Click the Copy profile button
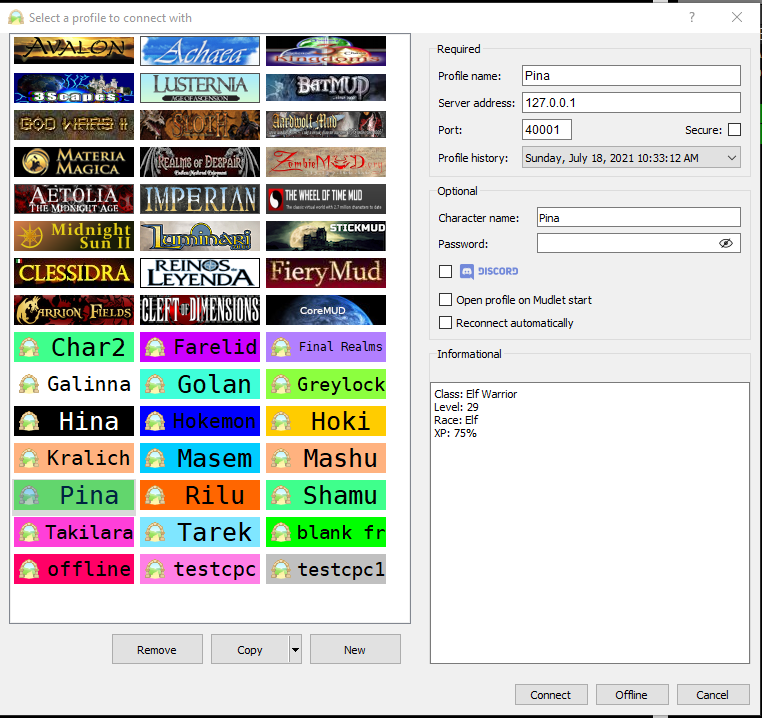 pos(250,649)
